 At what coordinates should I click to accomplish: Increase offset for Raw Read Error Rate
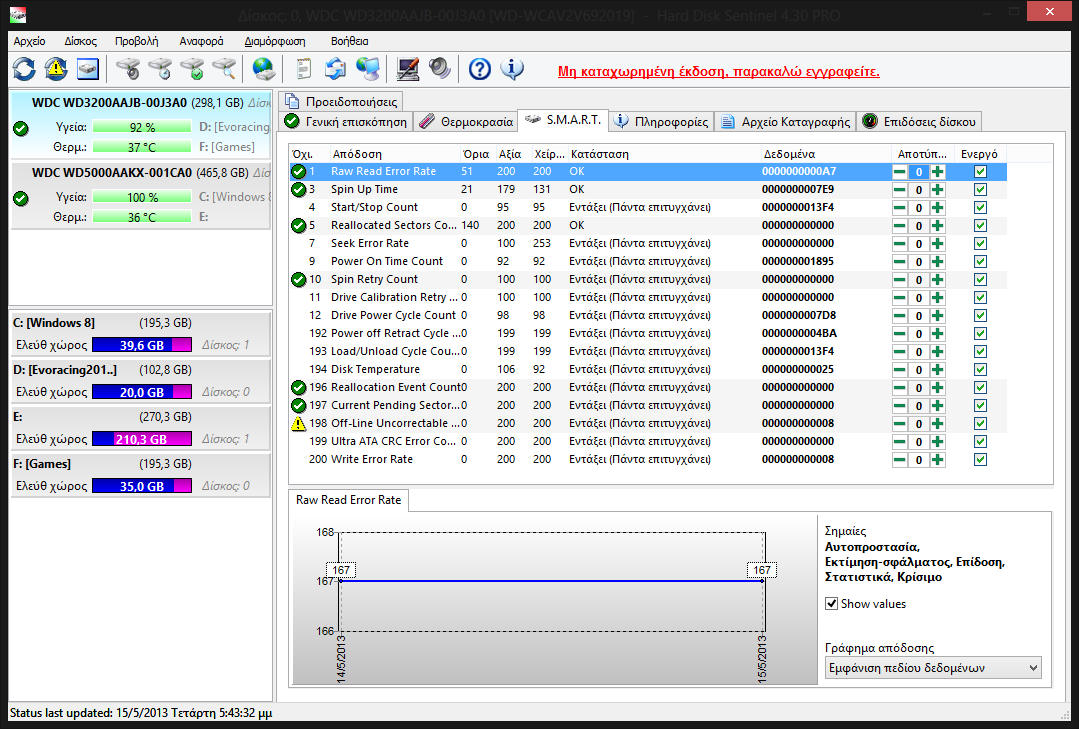pos(937,172)
